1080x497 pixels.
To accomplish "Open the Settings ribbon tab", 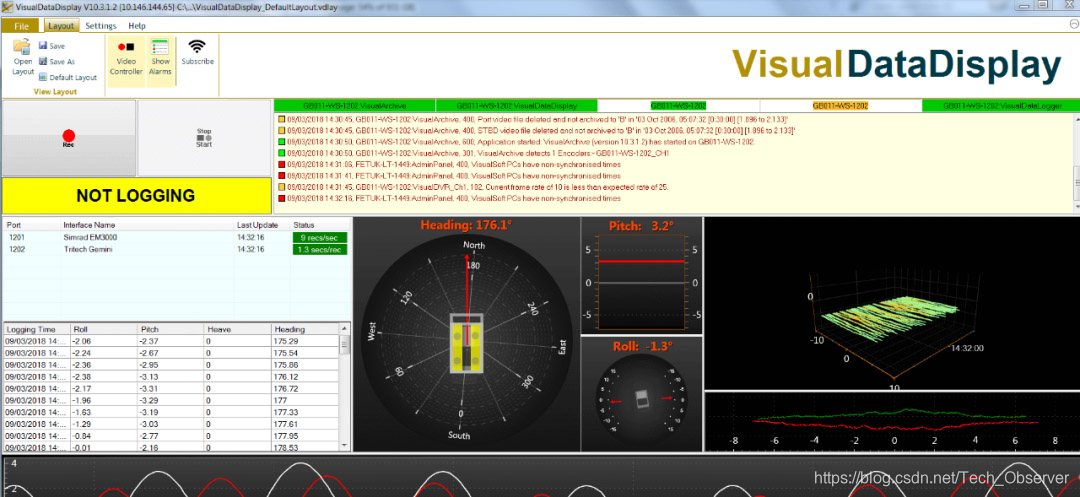I will coord(101,25).
